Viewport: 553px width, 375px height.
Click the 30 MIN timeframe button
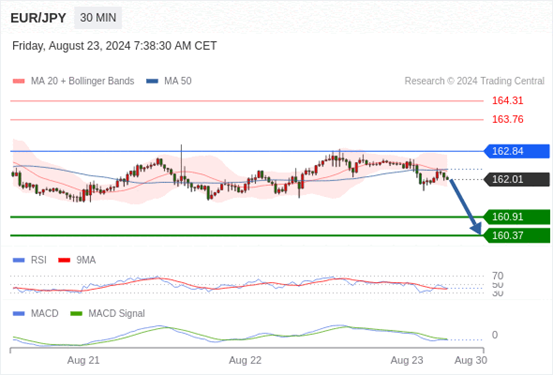click(x=98, y=18)
